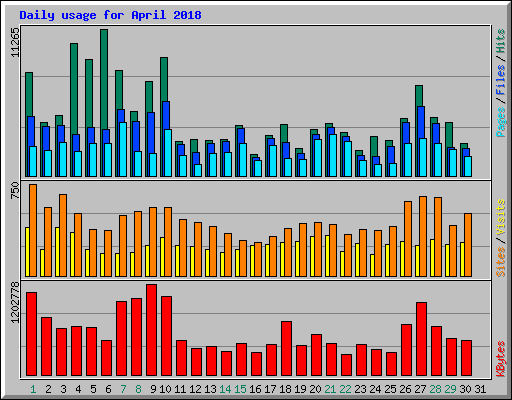Click day label 29 on the x-axis
The image size is (512, 400).
pyautogui.click(x=450, y=389)
